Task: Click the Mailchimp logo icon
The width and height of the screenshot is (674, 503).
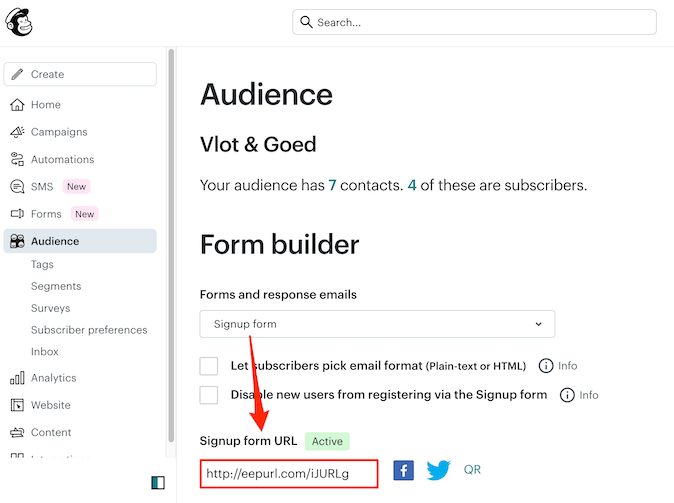Action: tap(19, 22)
